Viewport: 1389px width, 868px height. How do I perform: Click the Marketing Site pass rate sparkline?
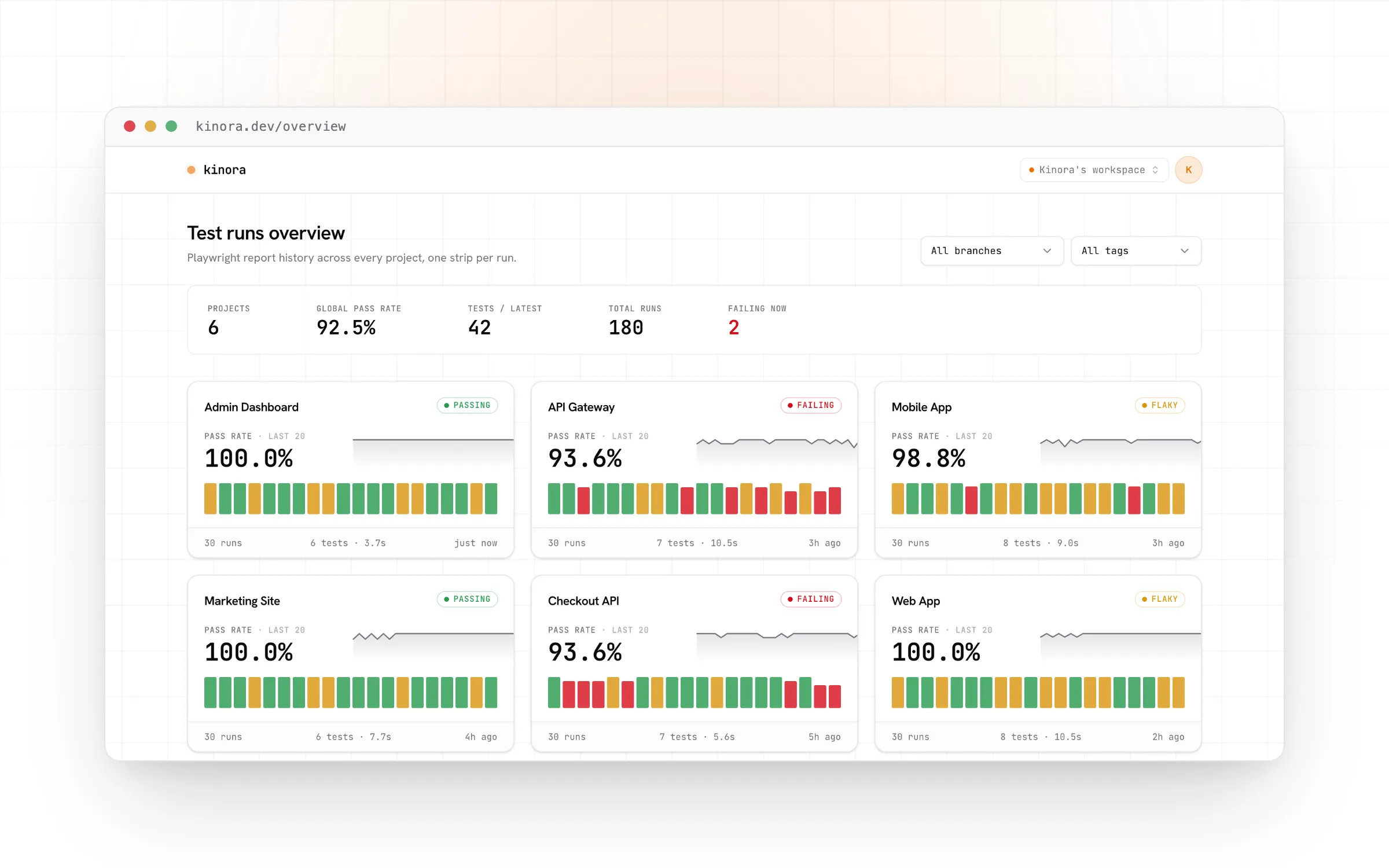tap(433, 645)
